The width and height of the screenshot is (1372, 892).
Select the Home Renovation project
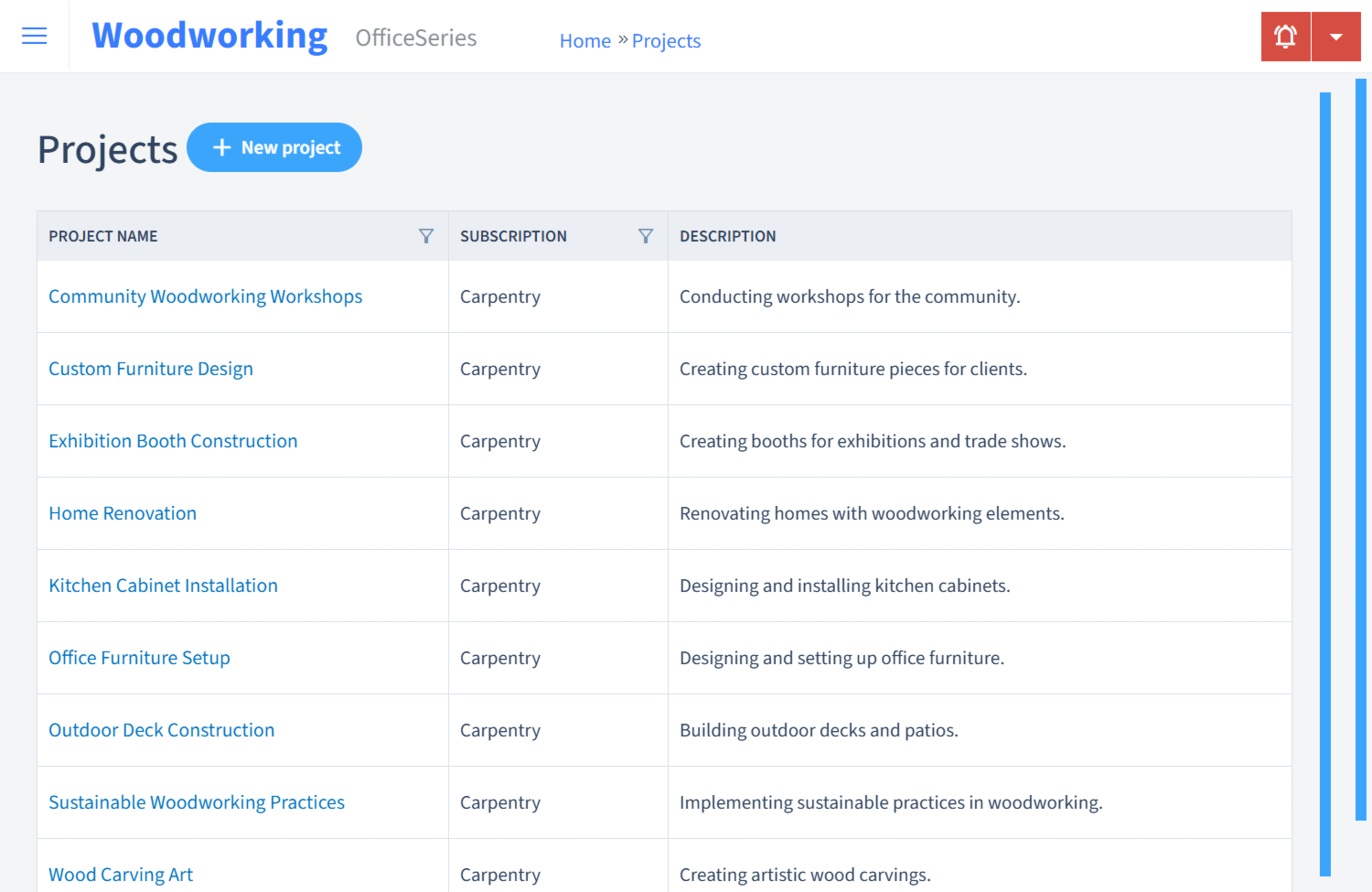123,513
